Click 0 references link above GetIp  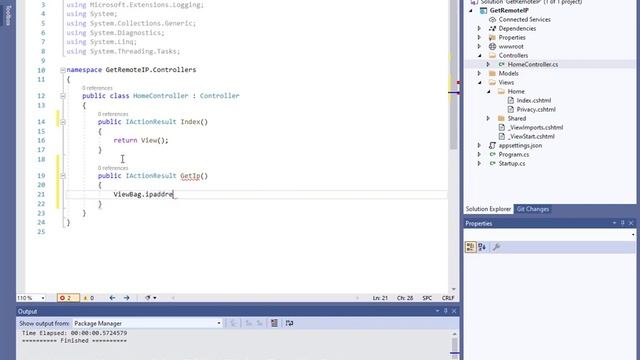point(113,168)
